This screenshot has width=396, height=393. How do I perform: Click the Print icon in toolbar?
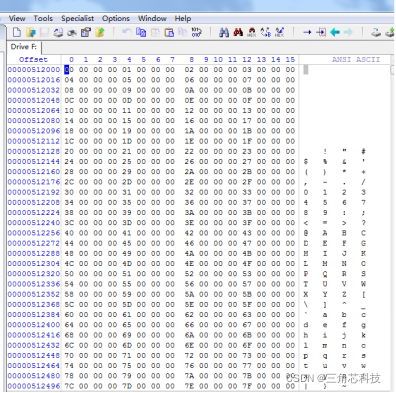click(x=58, y=32)
